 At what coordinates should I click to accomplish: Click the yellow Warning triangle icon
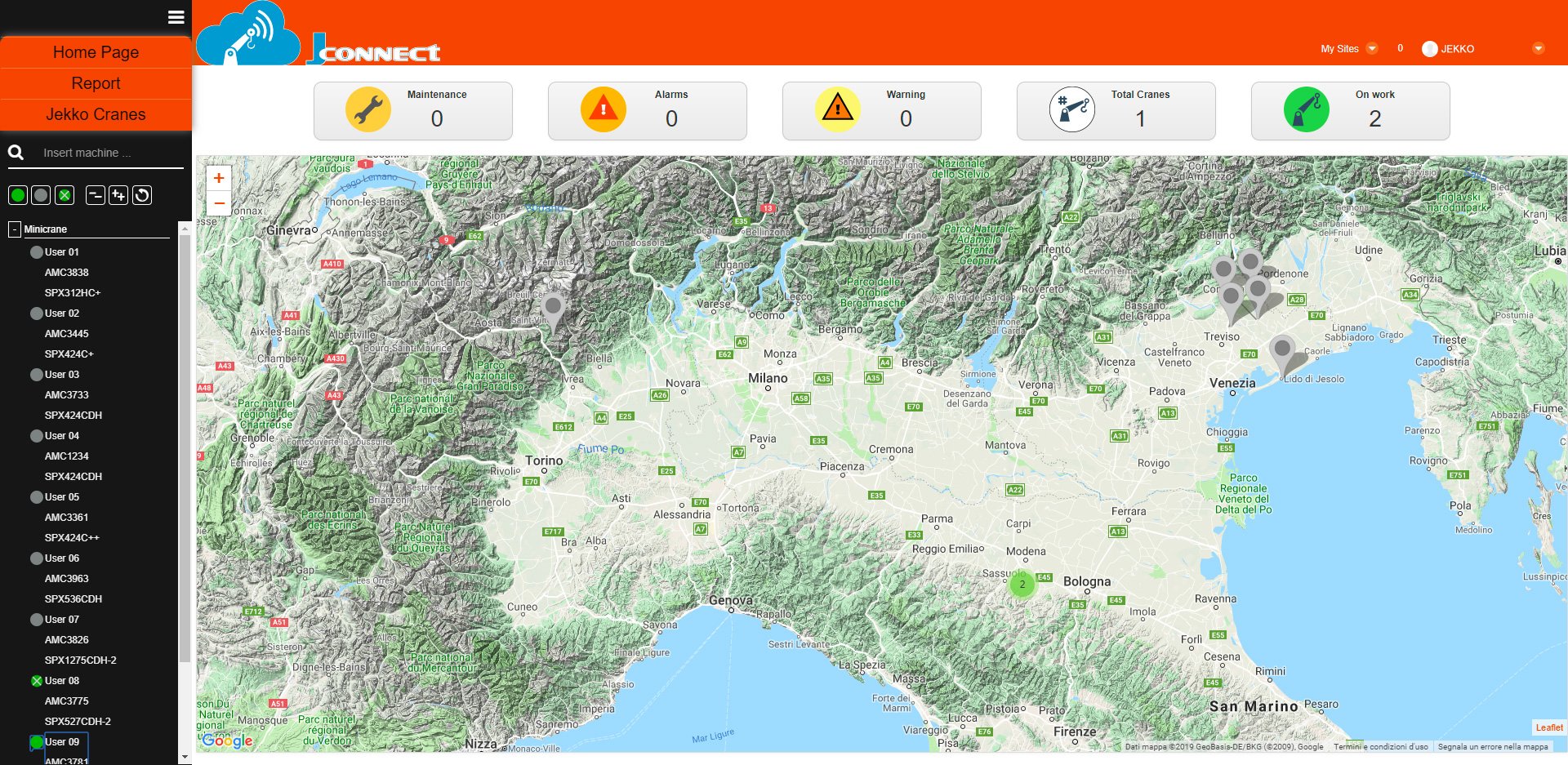point(837,109)
